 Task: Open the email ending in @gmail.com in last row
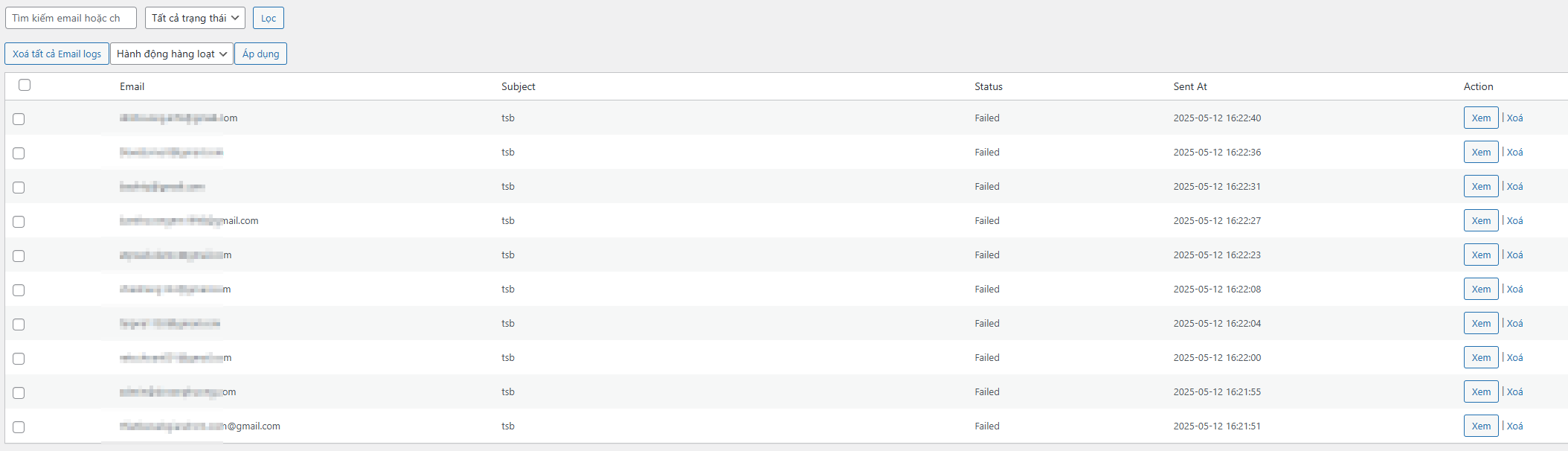[x=200, y=426]
